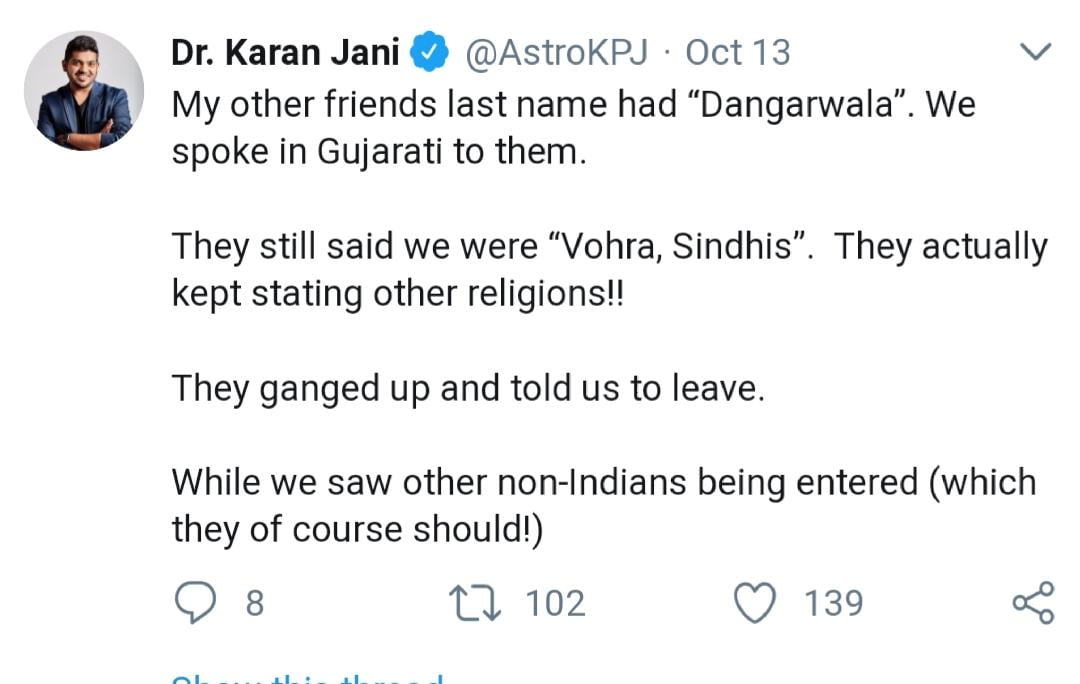The image size is (1080, 684).
Task: Open Karan Jani's profile picture
Action: click(x=84, y=91)
